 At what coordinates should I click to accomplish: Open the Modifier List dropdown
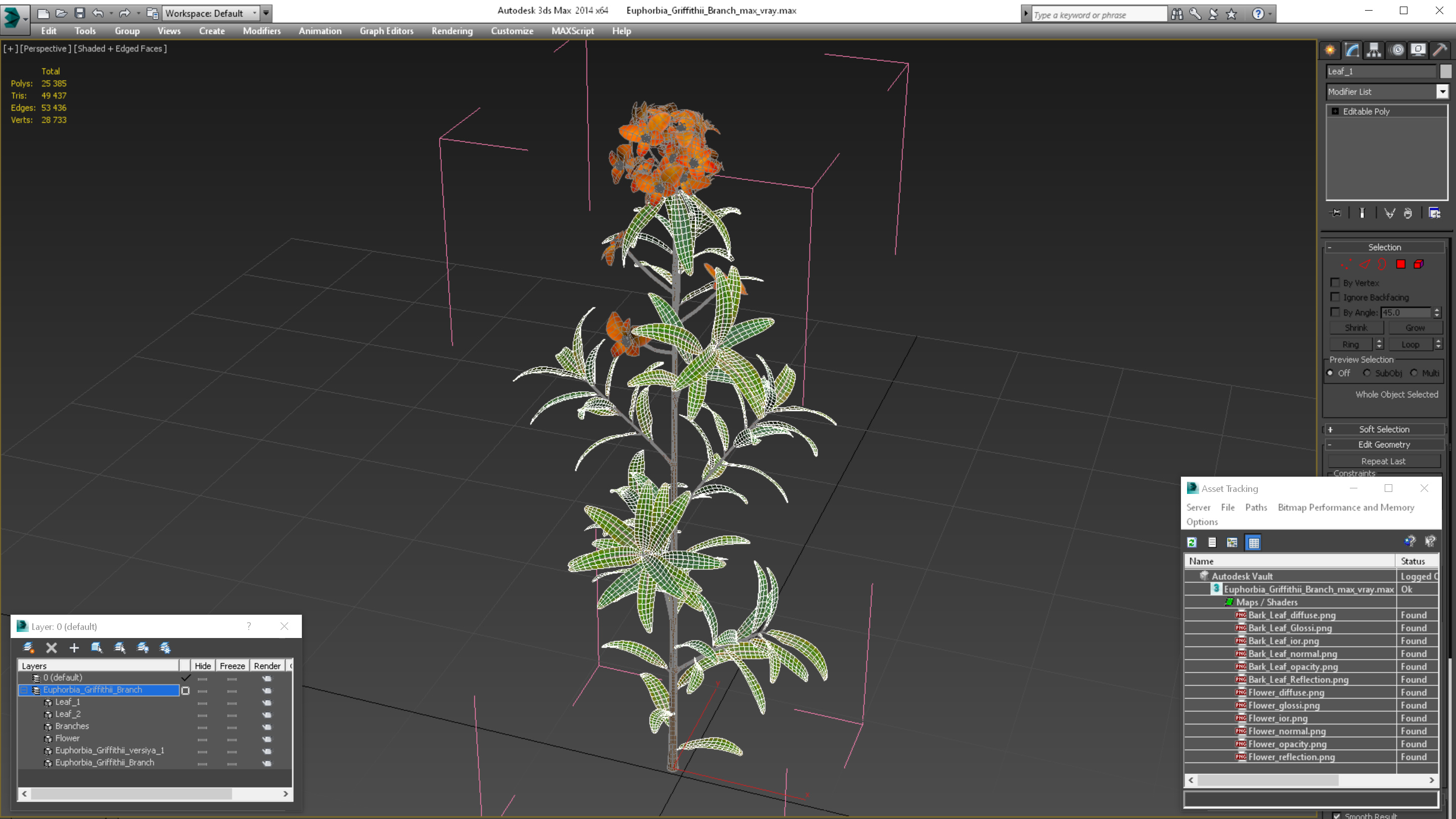pos(1442,92)
